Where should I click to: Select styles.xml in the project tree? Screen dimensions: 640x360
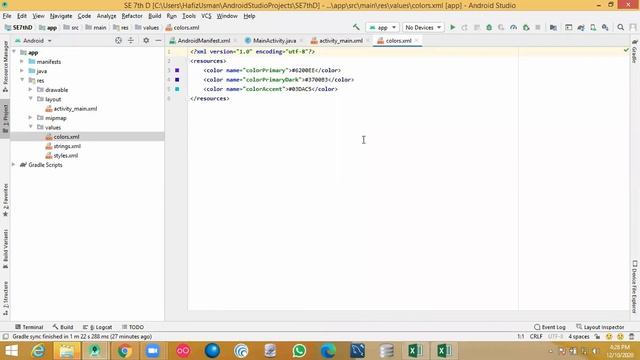(62, 156)
